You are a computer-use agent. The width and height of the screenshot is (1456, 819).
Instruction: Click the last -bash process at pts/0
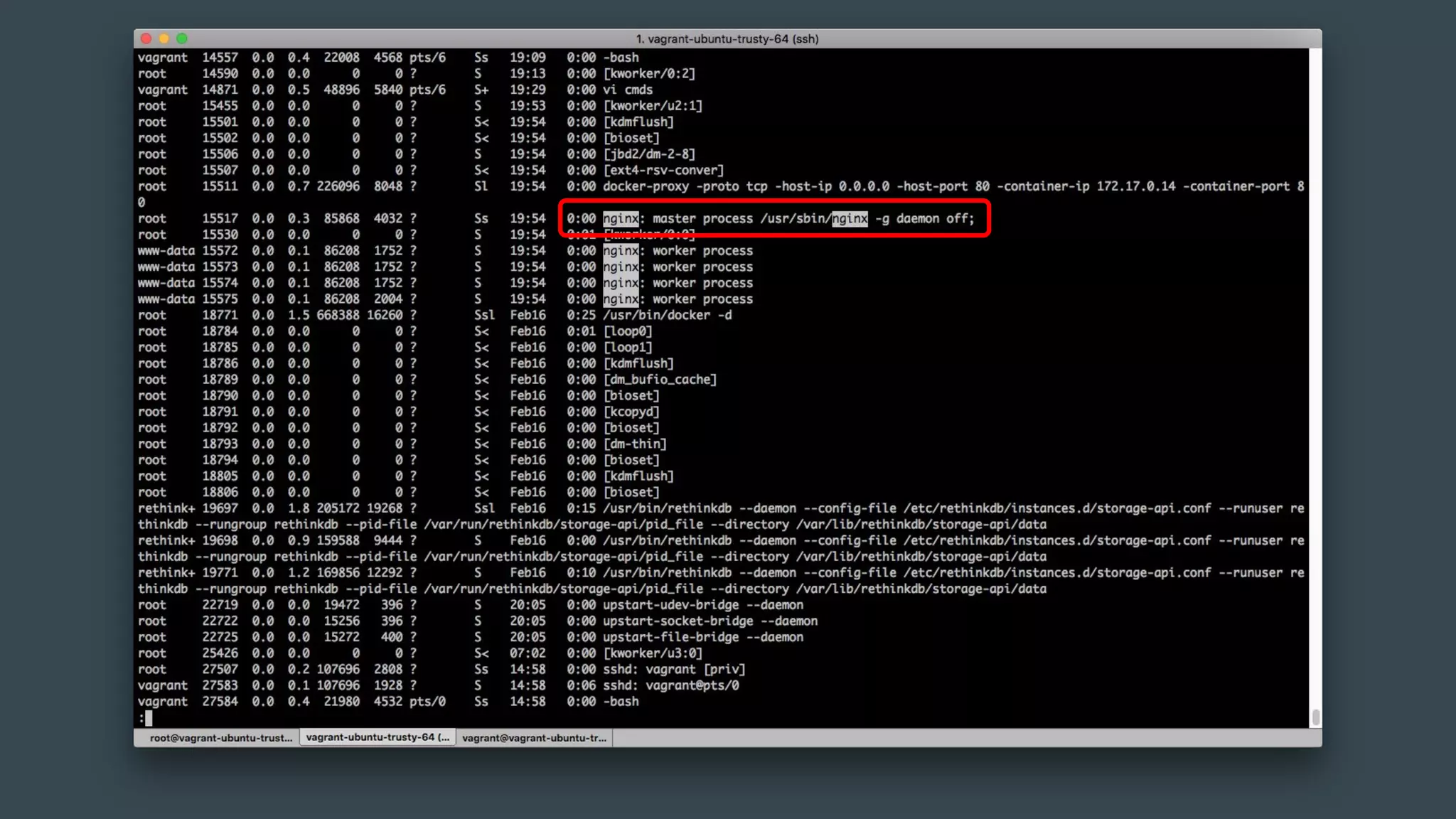point(621,702)
